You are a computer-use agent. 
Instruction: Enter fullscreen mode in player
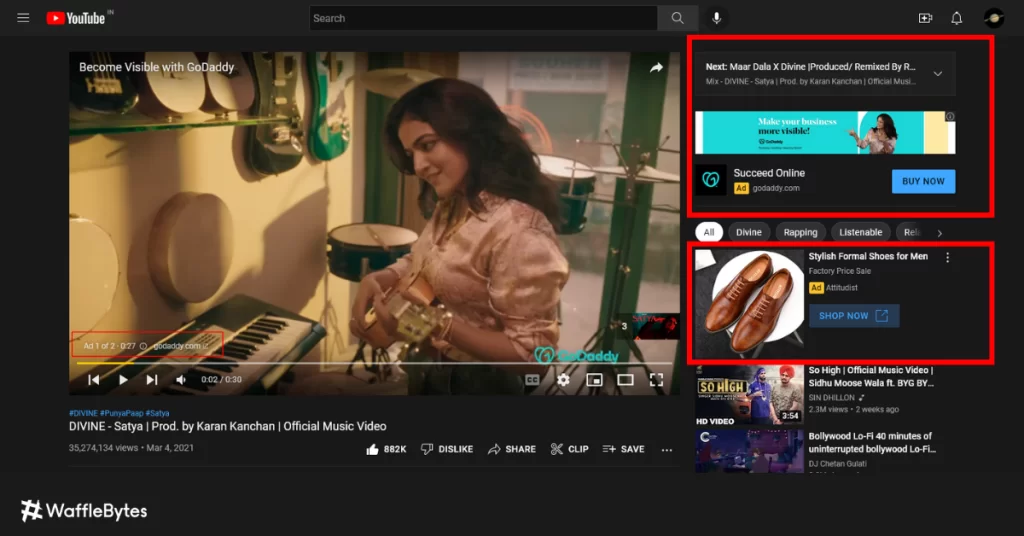click(x=657, y=380)
